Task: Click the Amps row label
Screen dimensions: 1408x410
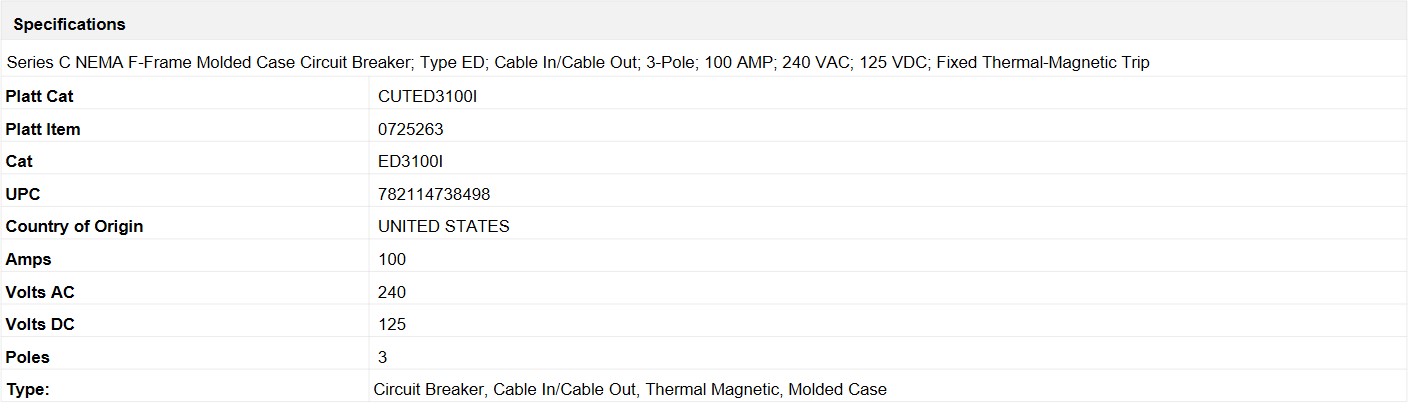Action: click(x=28, y=259)
